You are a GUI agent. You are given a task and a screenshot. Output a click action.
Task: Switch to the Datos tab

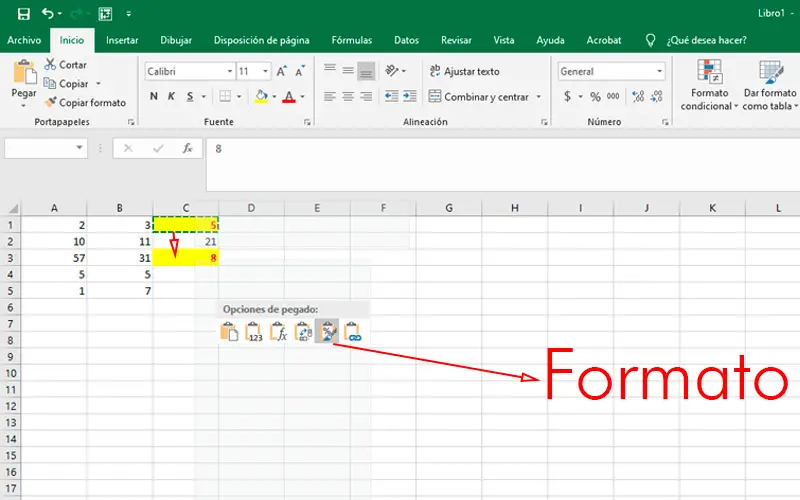click(406, 40)
